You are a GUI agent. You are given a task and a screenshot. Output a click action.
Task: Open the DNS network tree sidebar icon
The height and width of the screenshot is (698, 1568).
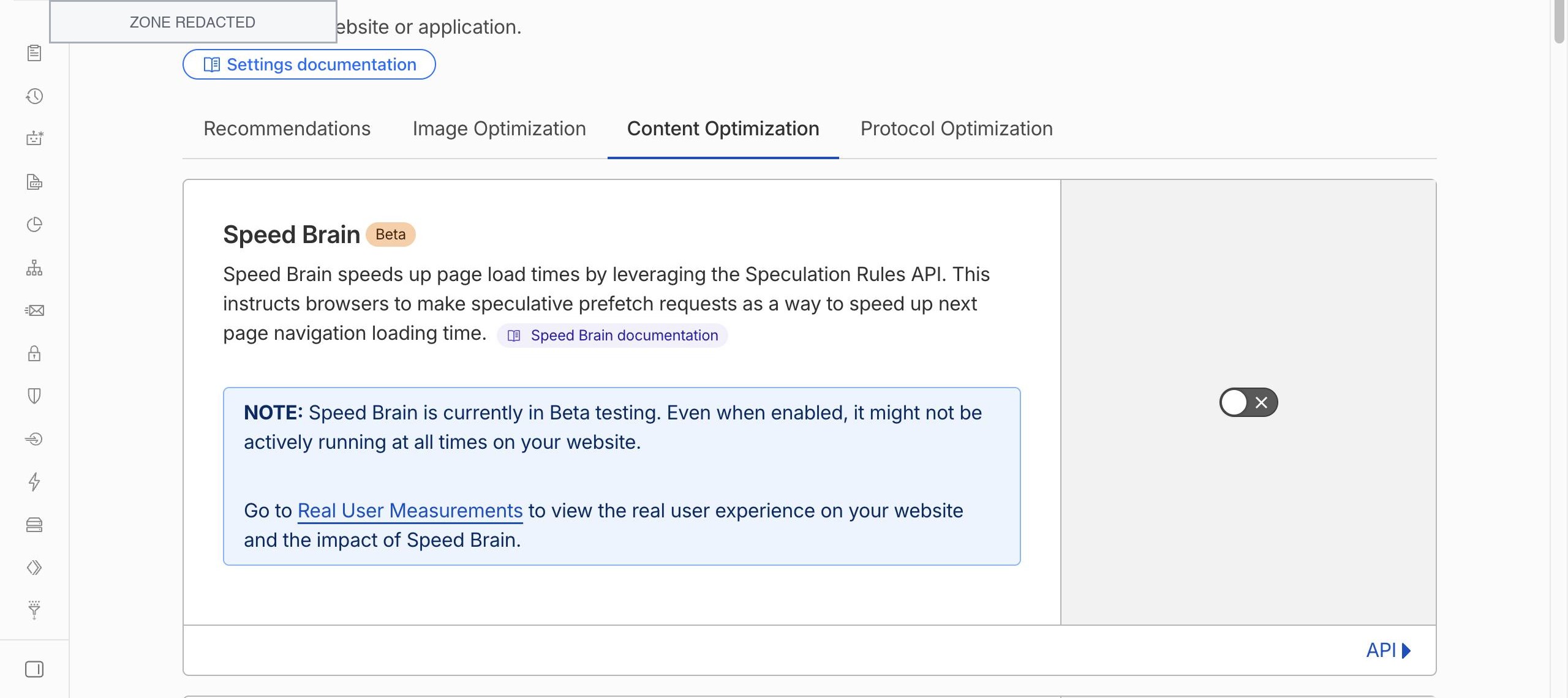click(34, 268)
